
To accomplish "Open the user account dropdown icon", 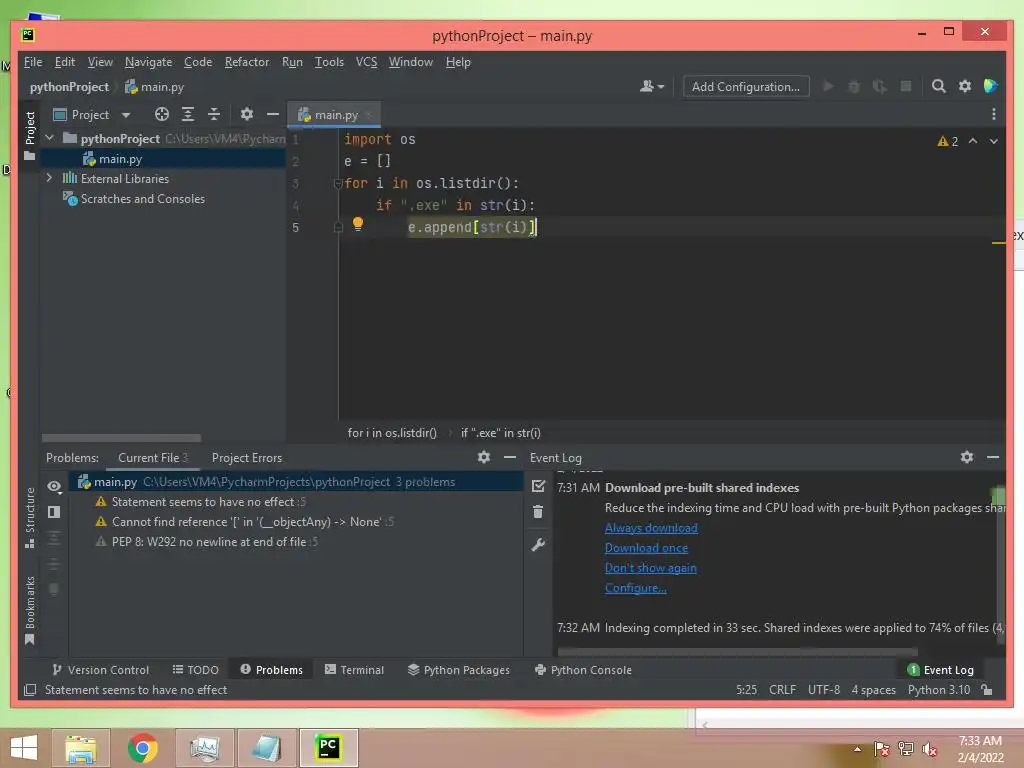I will [x=652, y=86].
